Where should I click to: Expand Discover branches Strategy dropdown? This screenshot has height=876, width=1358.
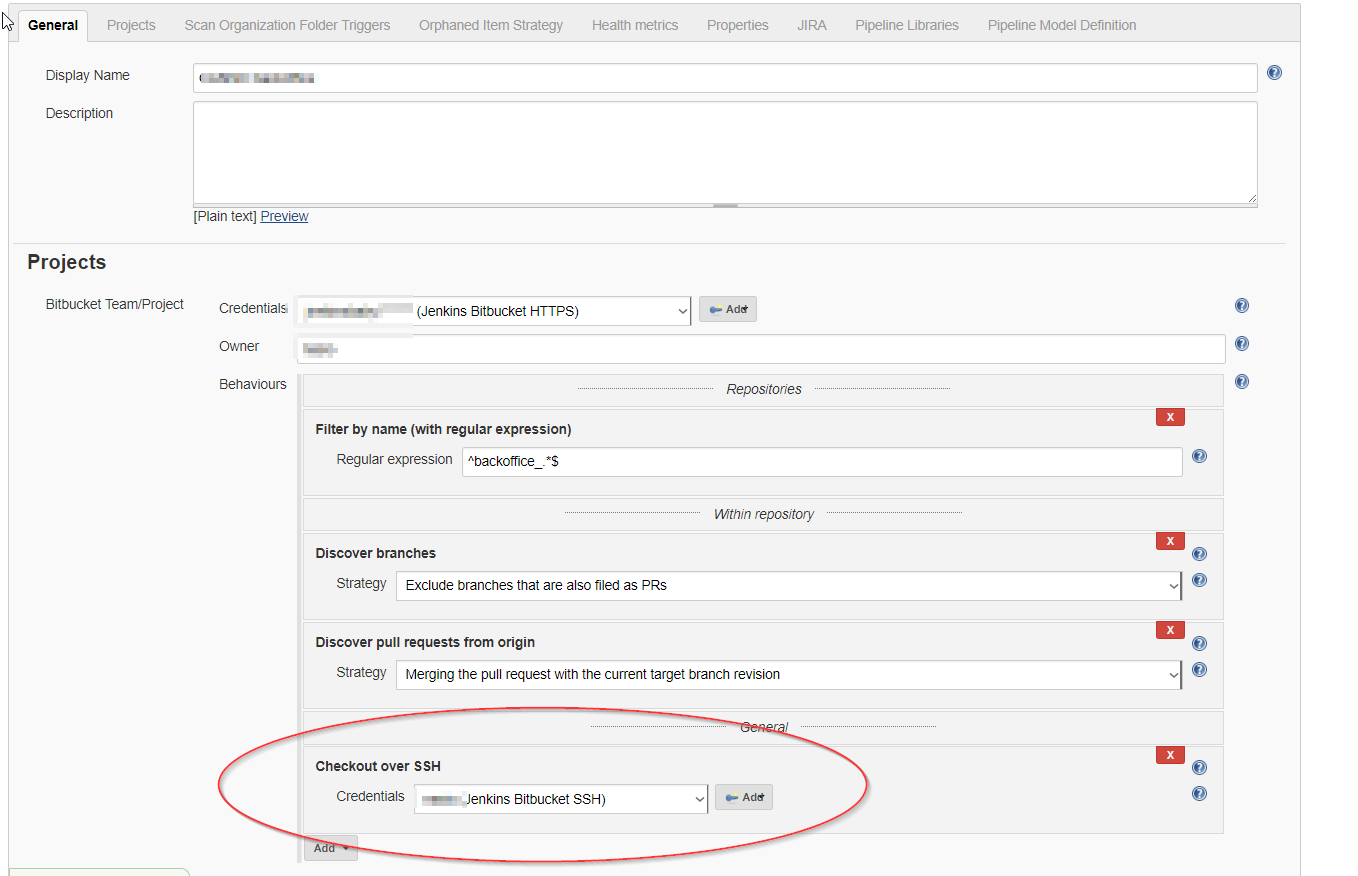click(788, 586)
